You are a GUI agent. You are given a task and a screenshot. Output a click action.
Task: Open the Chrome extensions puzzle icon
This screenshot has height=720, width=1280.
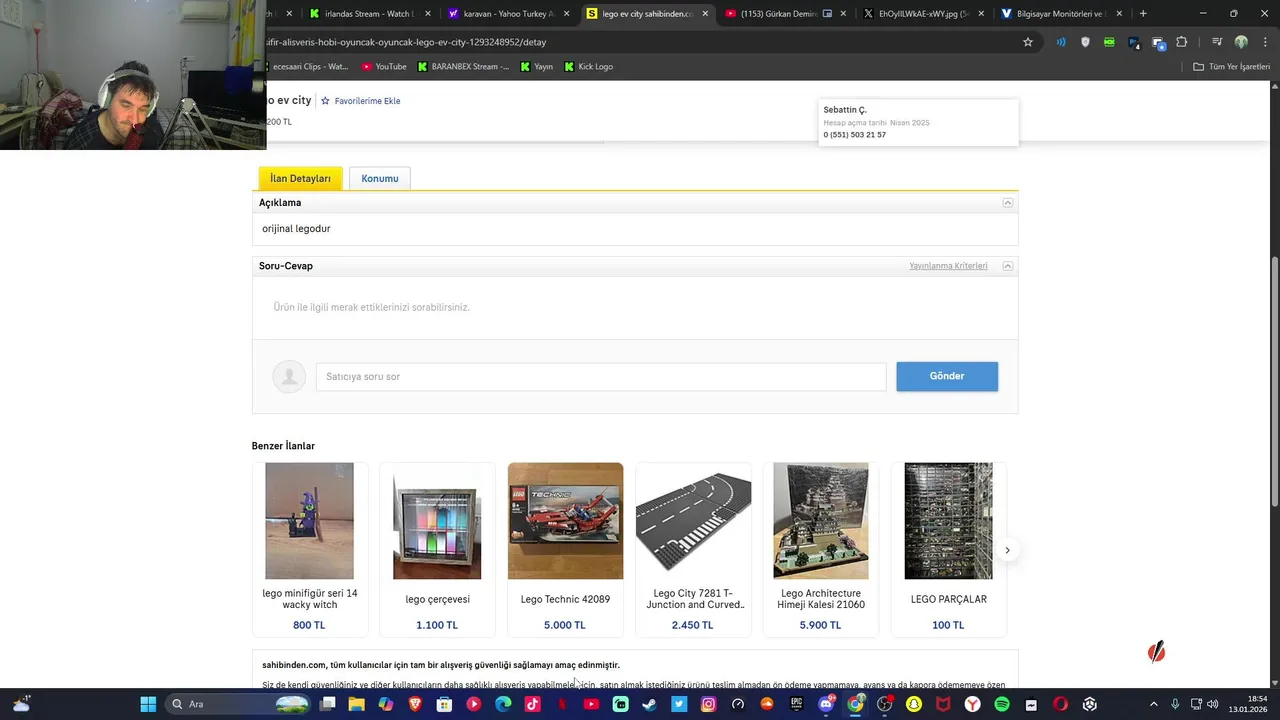point(1182,42)
